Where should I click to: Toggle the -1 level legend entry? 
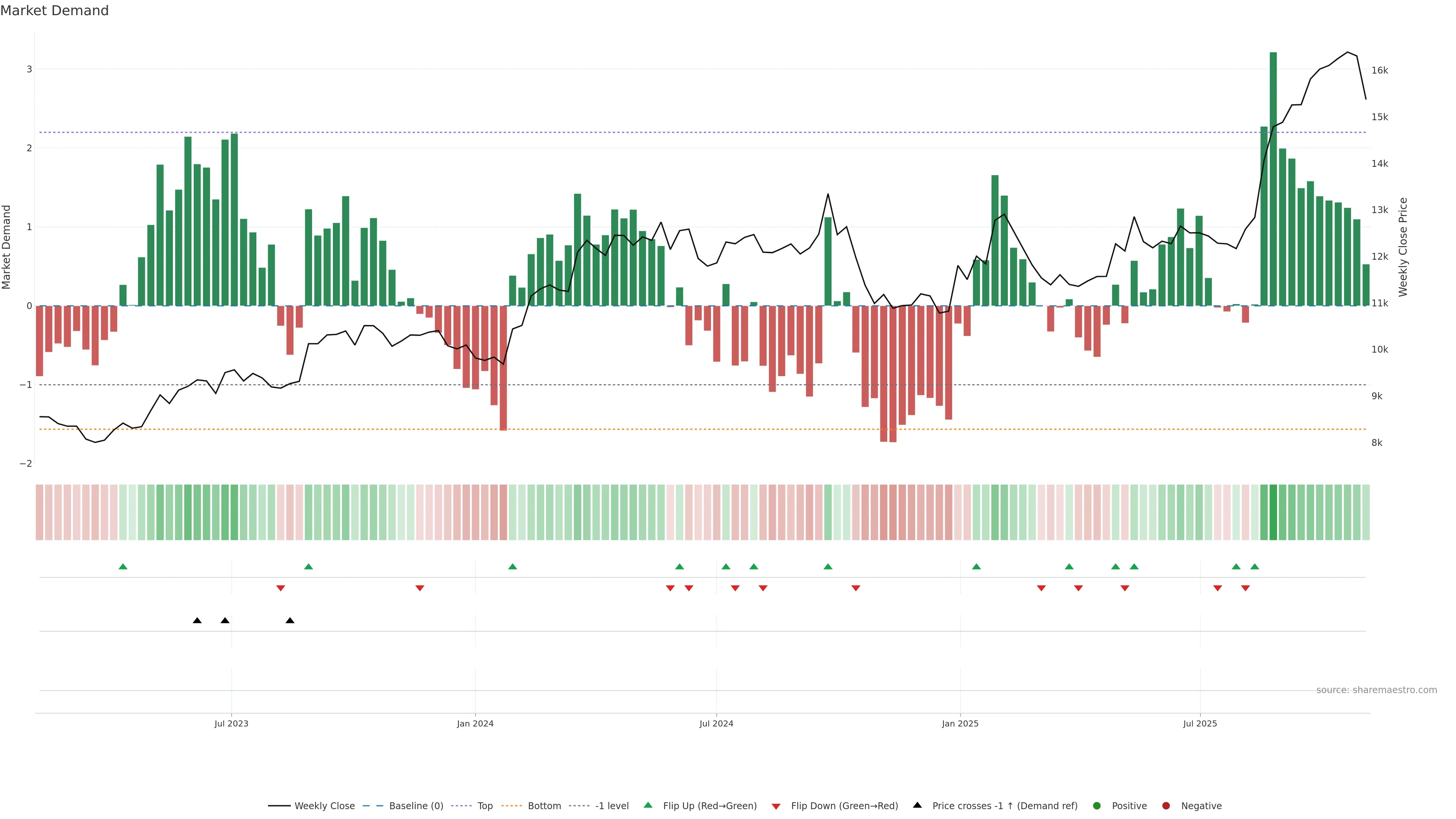pos(612,805)
